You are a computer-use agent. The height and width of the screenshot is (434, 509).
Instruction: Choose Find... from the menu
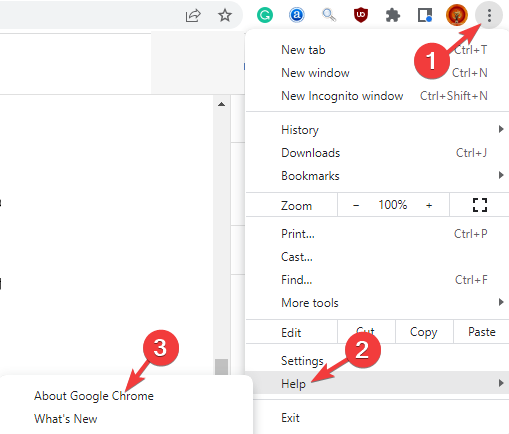tap(377, 280)
